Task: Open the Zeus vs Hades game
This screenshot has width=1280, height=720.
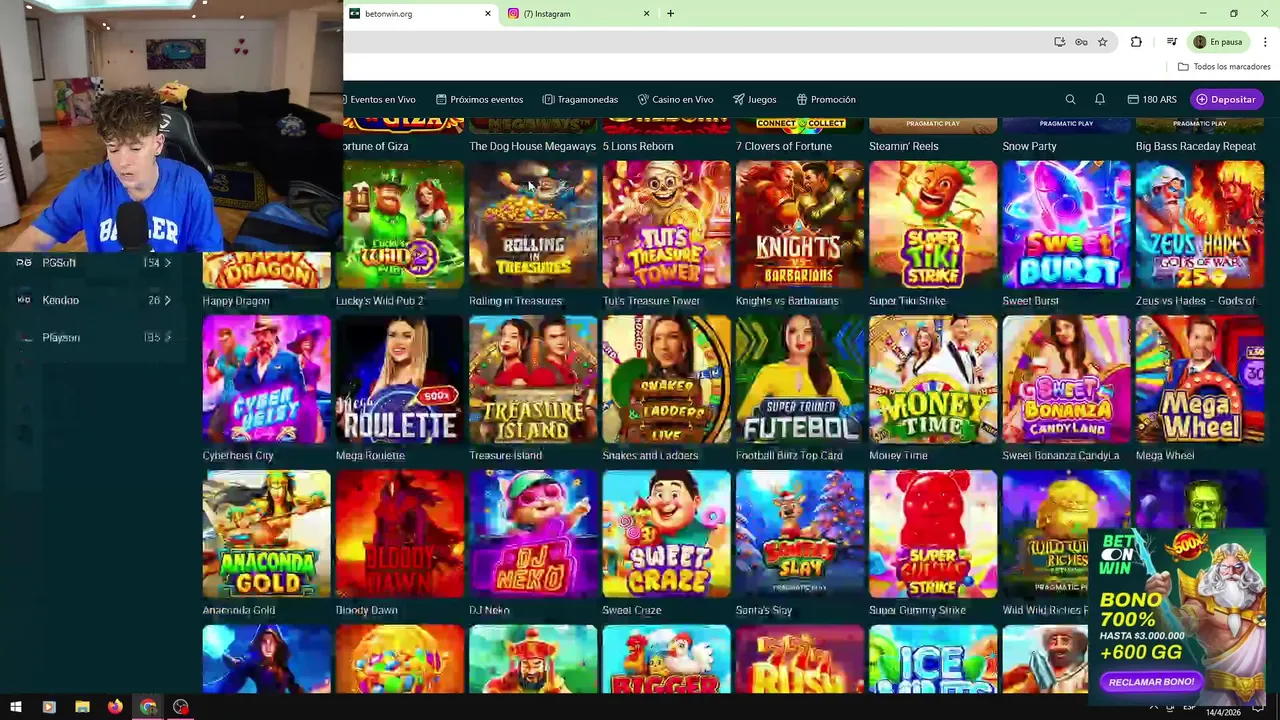Action: [1200, 225]
